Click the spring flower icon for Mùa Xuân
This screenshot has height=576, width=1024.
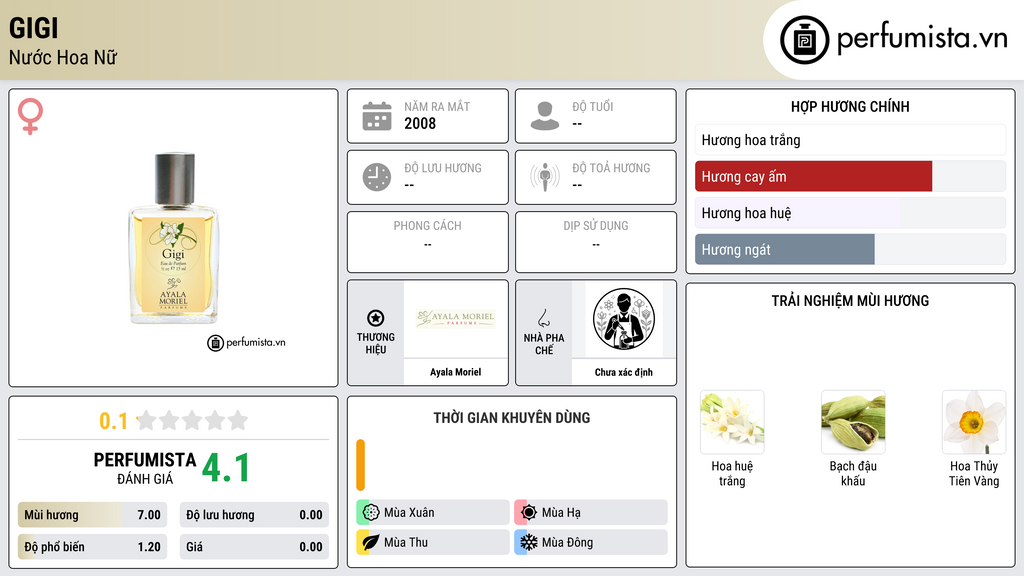(371, 512)
